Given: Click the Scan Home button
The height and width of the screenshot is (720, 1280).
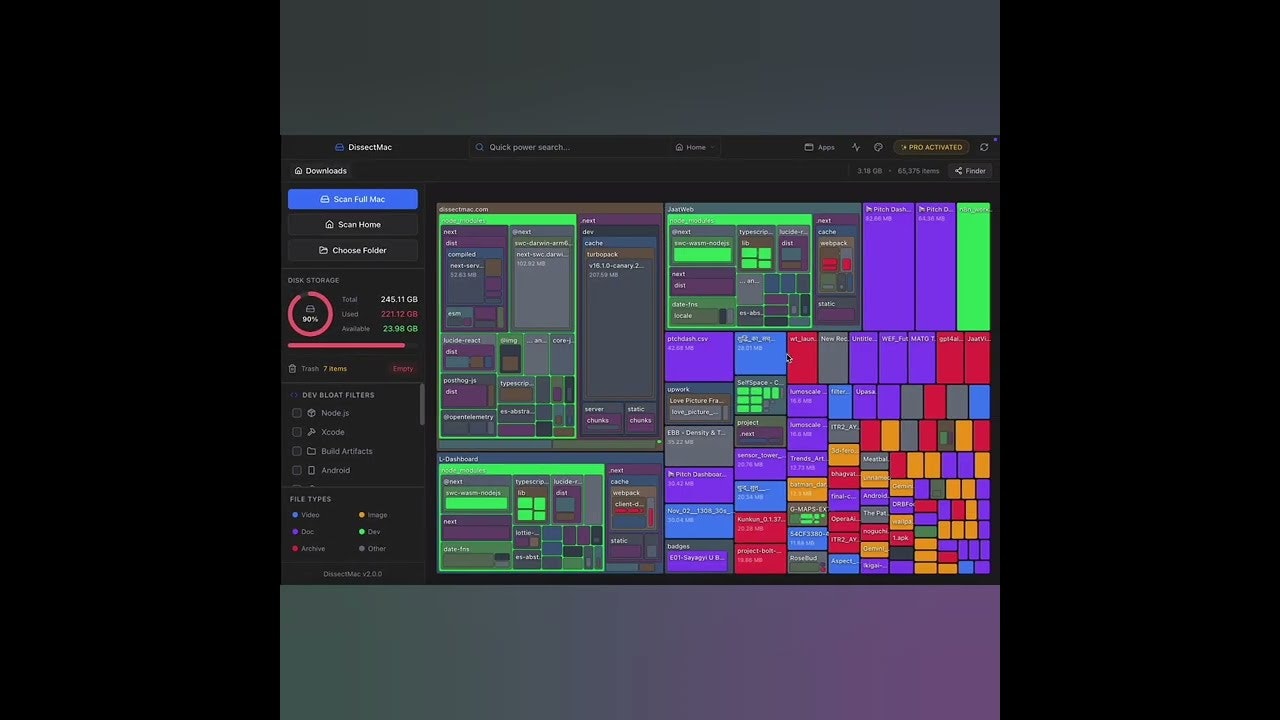Looking at the screenshot, I should 353,225.
